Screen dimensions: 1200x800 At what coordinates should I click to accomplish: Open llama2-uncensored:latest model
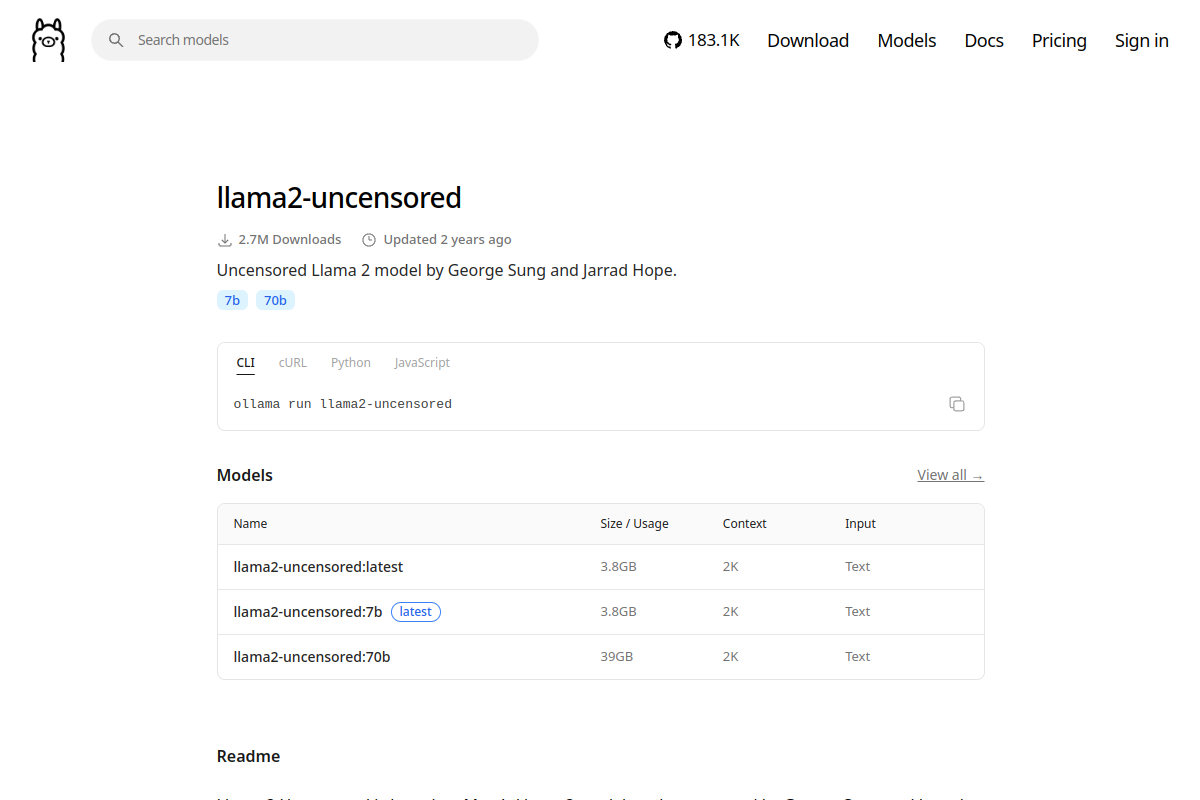tap(318, 567)
